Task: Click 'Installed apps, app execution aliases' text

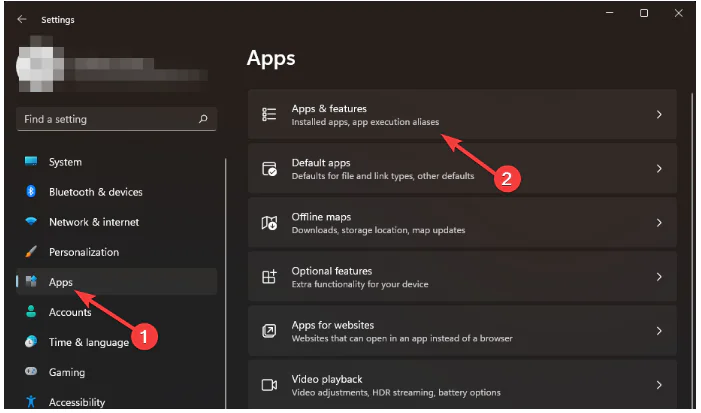Action: tap(365, 122)
